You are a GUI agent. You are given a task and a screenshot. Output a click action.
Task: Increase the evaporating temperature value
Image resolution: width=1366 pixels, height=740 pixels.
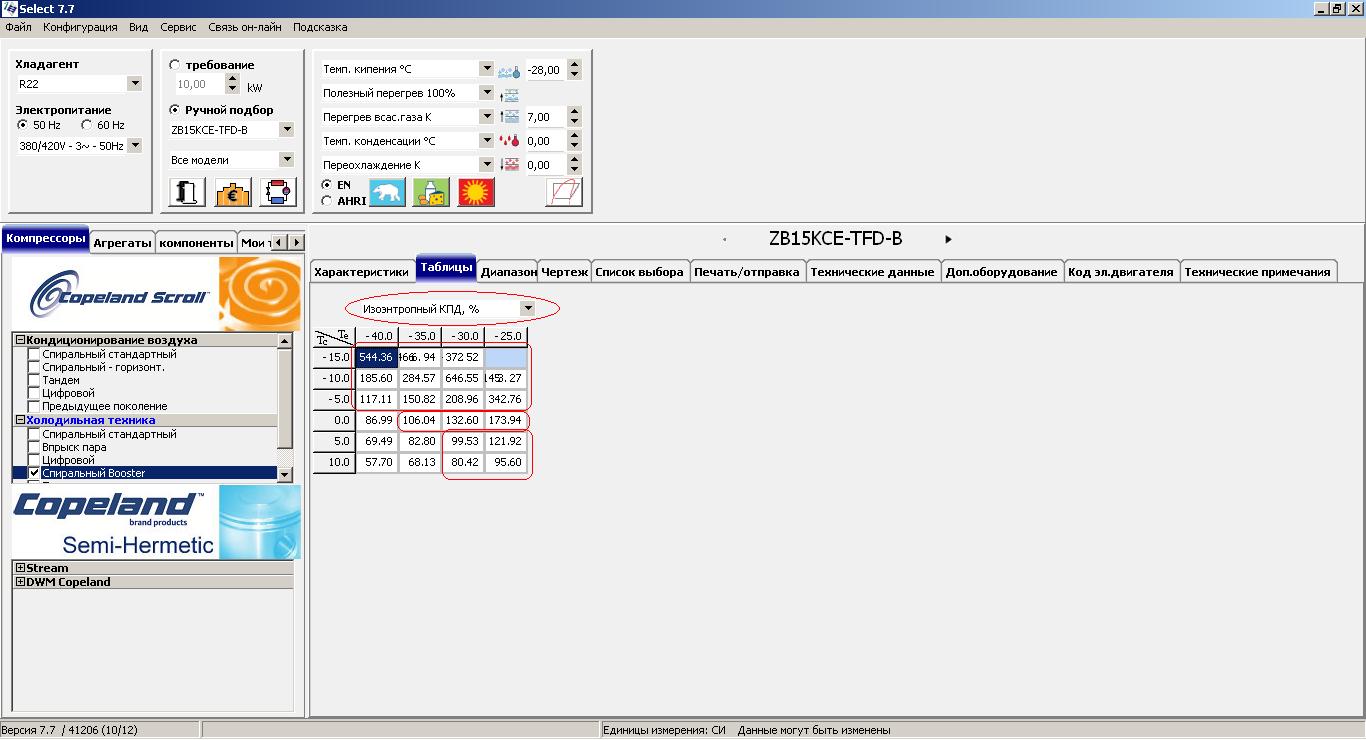point(574,65)
